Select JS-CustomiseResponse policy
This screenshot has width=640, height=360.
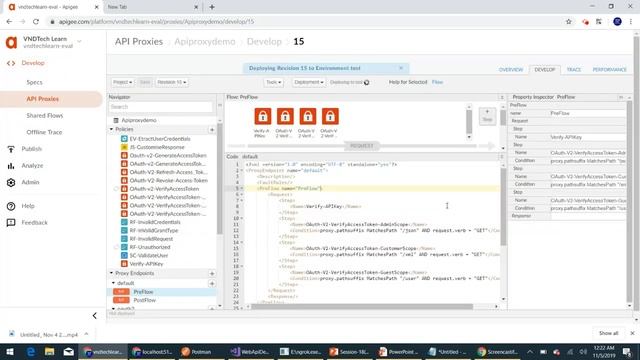tap(157, 147)
